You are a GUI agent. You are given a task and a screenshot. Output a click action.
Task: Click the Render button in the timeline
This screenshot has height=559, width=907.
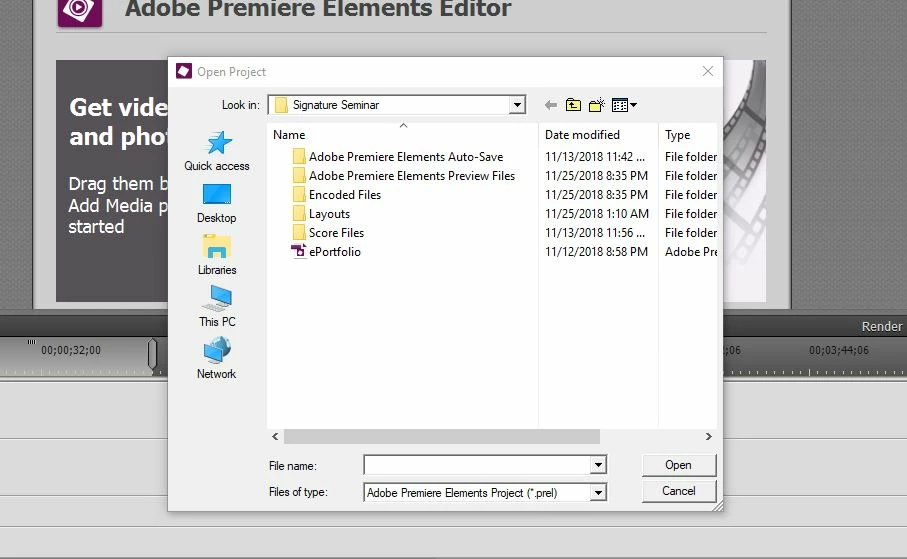pos(882,326)
